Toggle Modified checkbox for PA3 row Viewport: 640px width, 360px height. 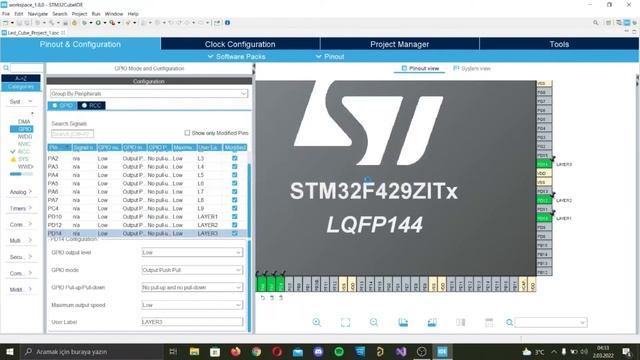point(234,167)
